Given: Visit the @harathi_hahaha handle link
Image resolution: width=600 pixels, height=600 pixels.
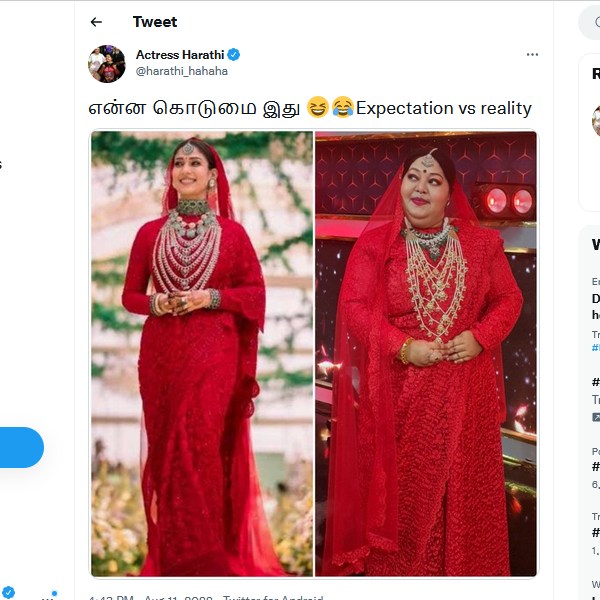Looking at the screenshot, I should point(181,71).
